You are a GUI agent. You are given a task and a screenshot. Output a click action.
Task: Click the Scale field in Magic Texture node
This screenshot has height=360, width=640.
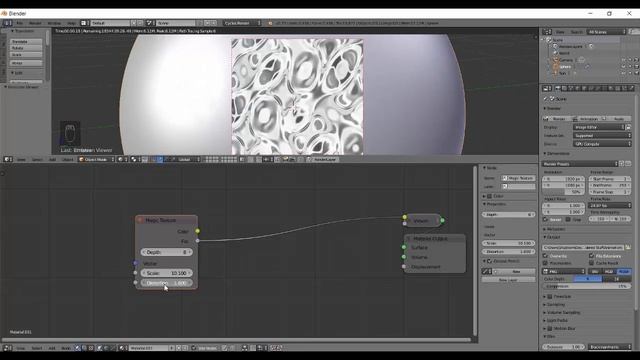tap(166, 273)
